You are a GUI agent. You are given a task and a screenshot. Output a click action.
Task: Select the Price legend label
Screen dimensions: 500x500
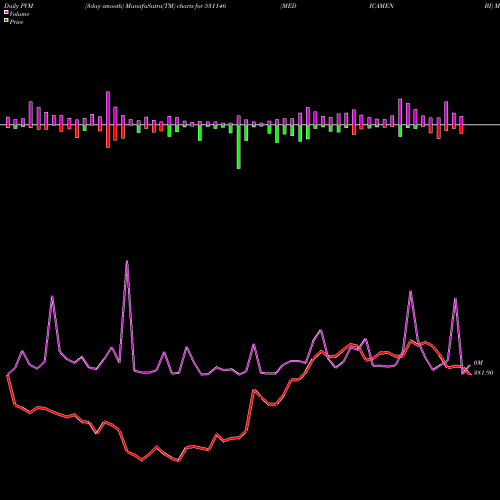click(x=16, y=22)
